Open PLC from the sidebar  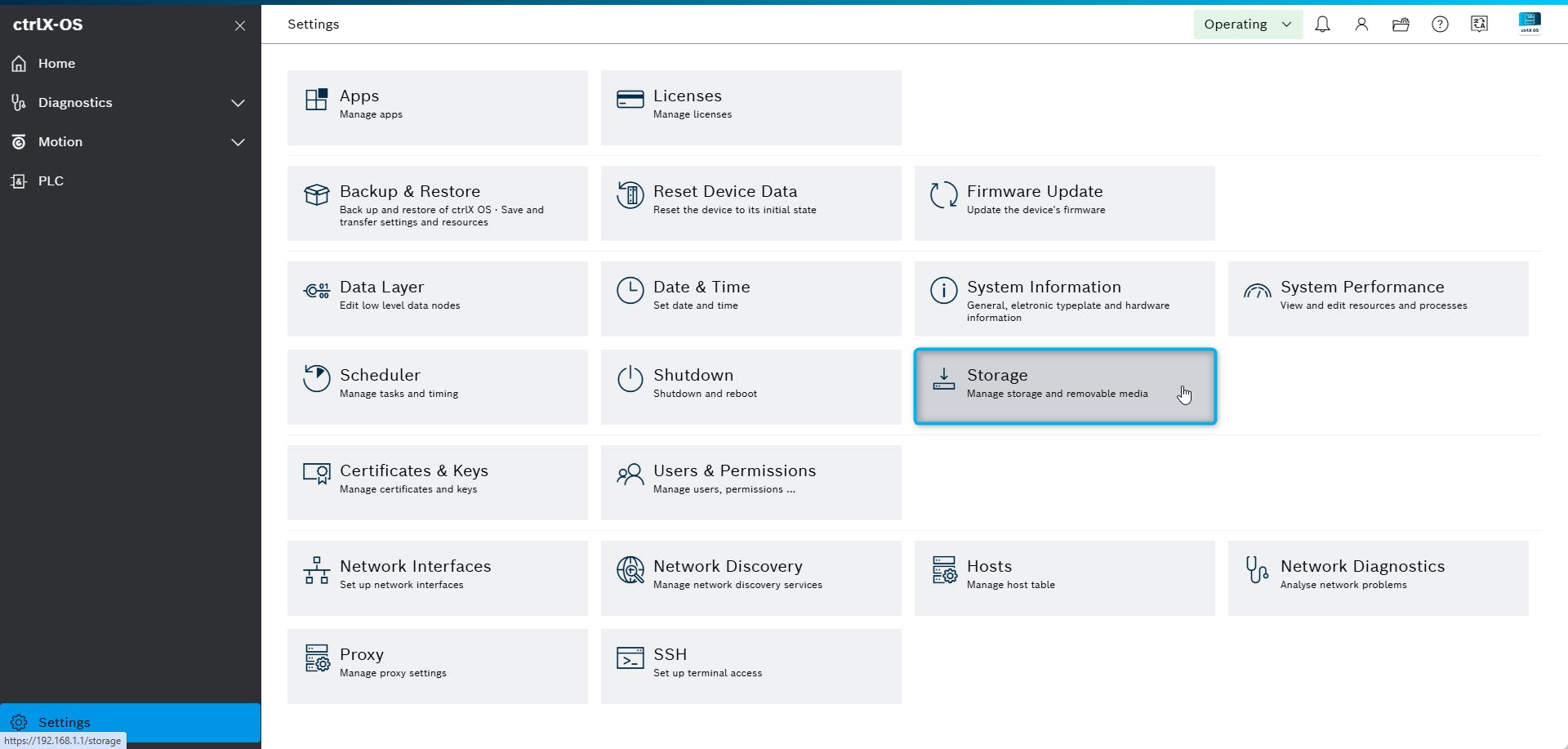click(x=50, y=181)
